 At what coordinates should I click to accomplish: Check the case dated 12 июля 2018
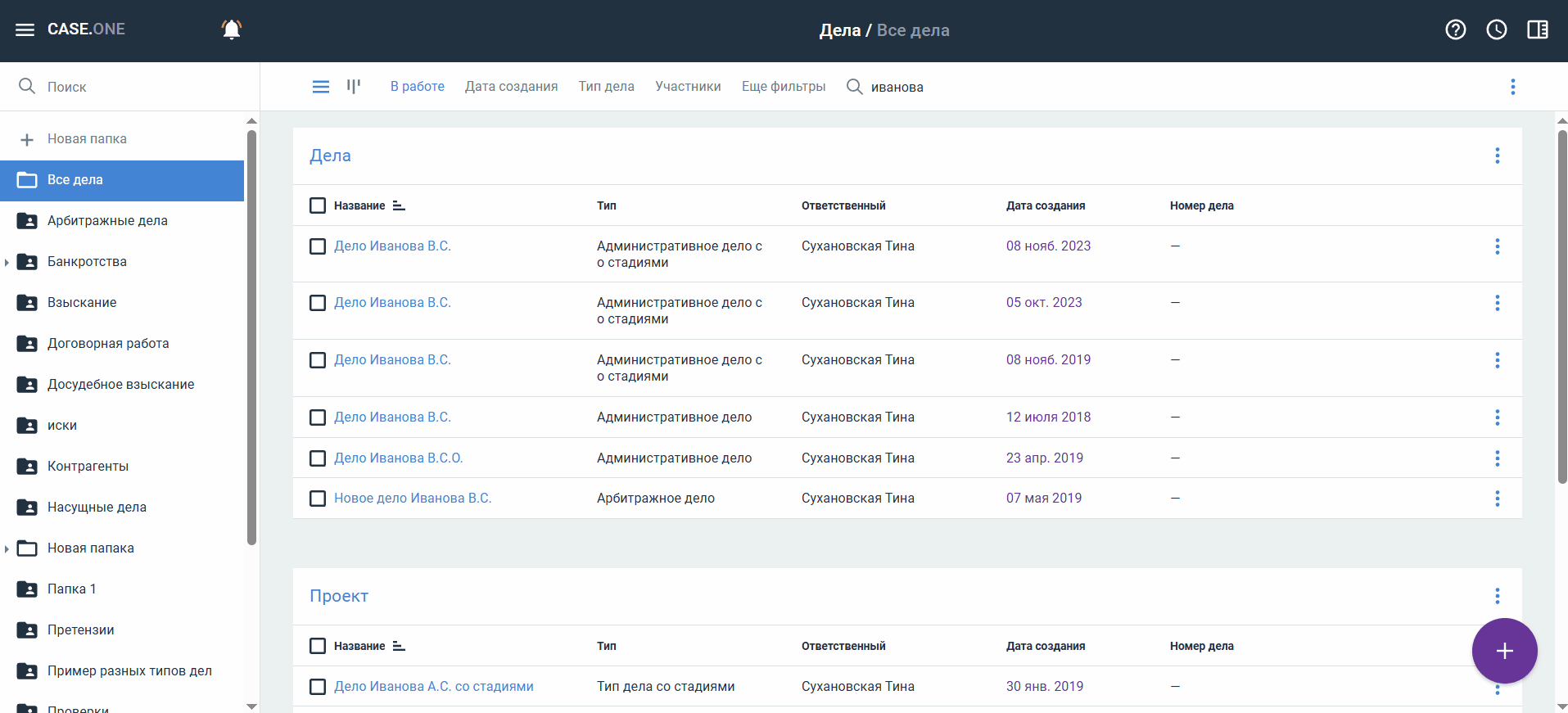pyautogui.click(x=318, y=417)
